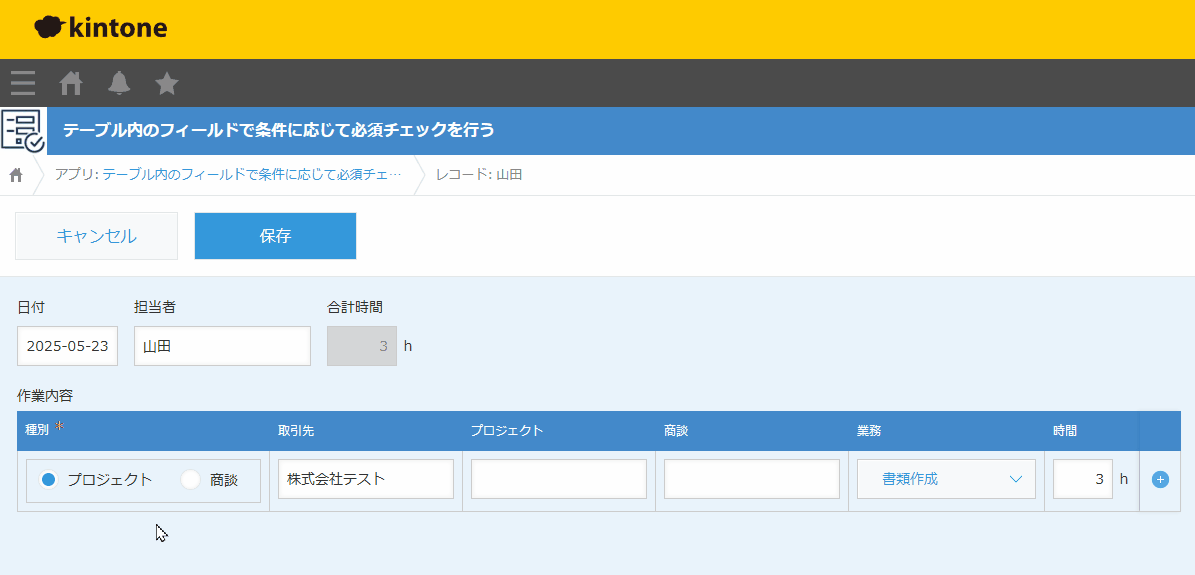Click the kintone logo
Viewport: 1195px width, 575px height.
101,28
